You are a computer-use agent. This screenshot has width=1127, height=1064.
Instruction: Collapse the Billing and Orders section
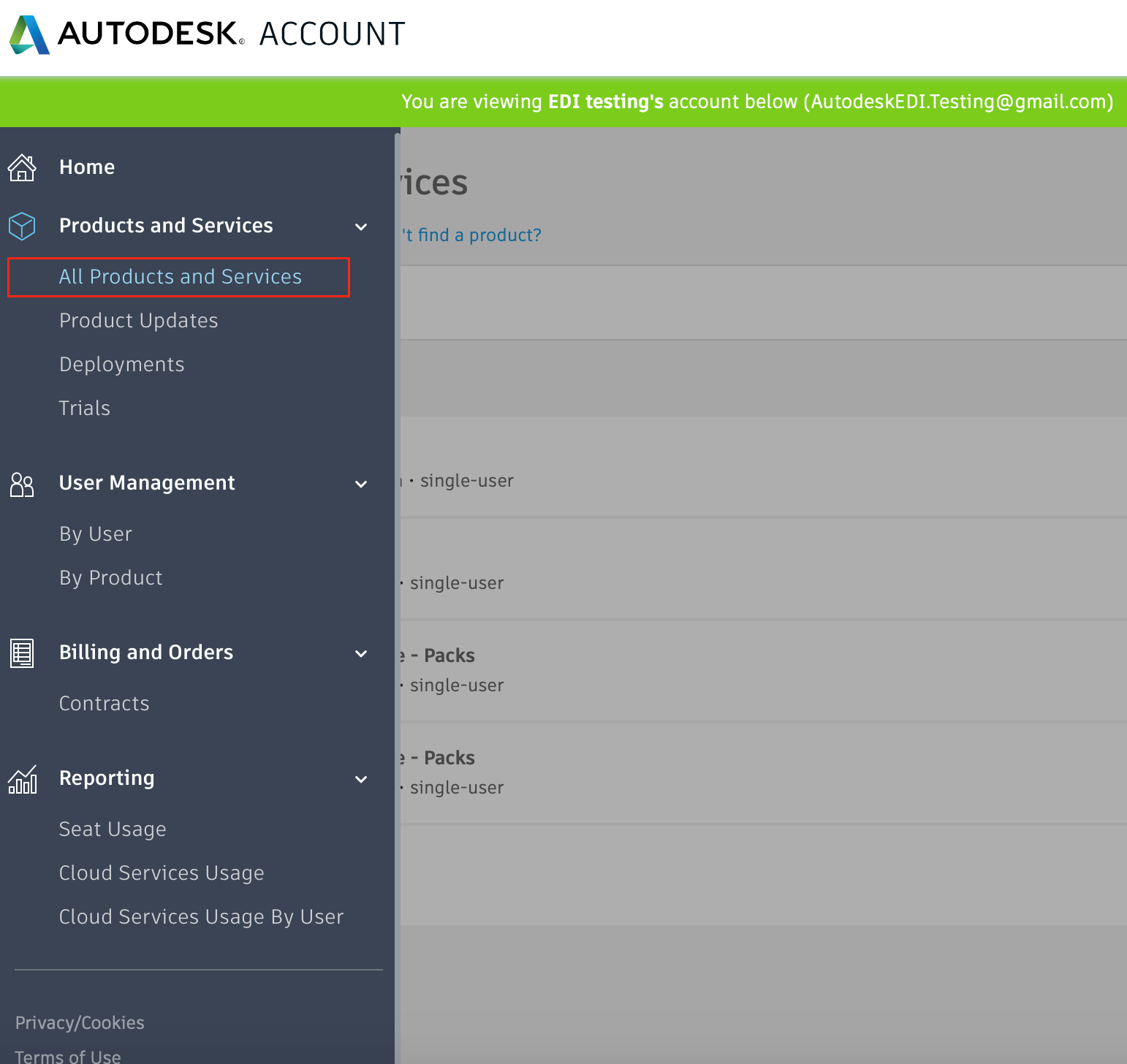[361, 654]
